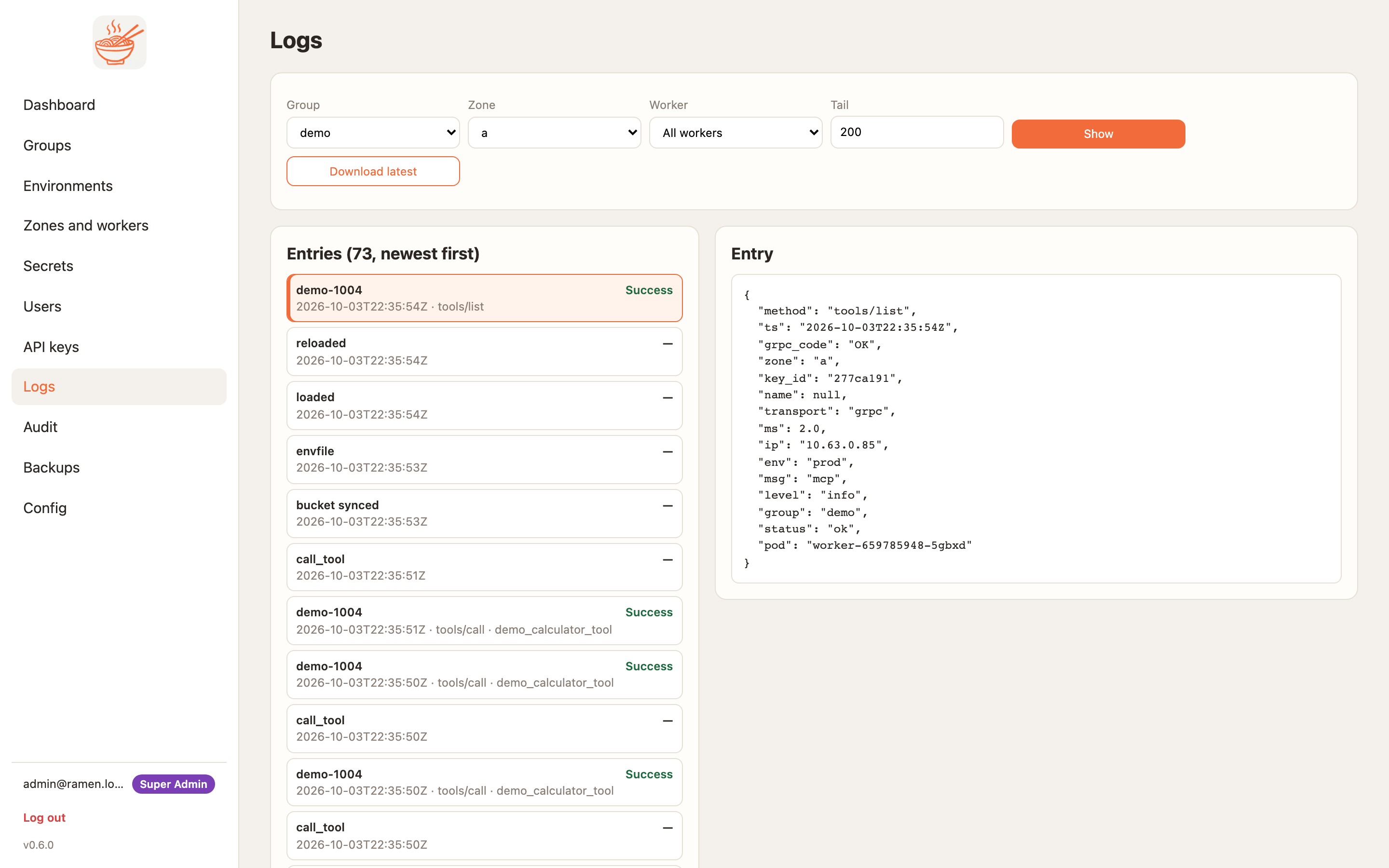
Task: Select the loaded log entry
Action: [484, 405]
